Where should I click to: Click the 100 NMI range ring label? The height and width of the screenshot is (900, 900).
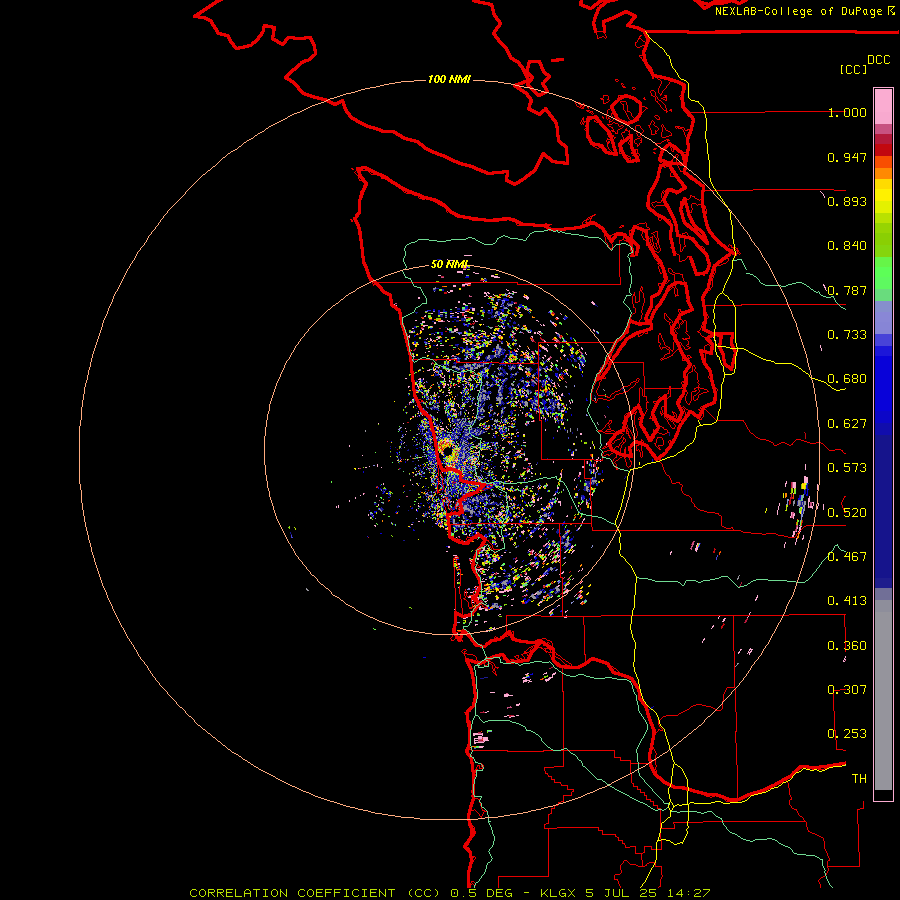[x=449, y=79]
